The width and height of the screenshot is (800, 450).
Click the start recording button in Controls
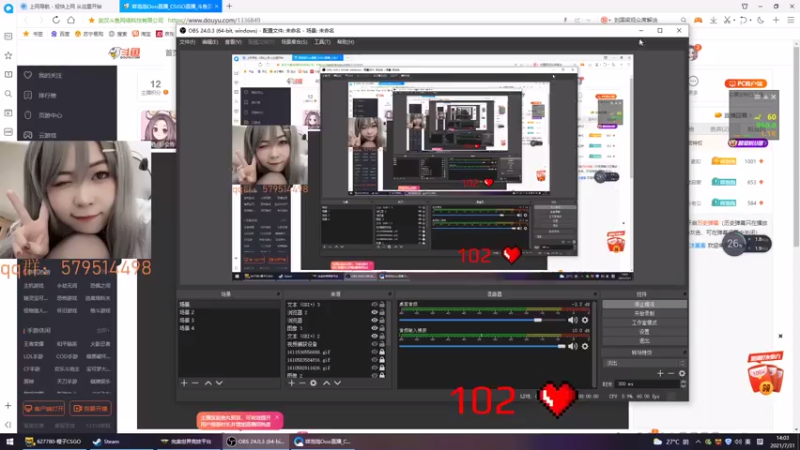(x=644, y=313)
